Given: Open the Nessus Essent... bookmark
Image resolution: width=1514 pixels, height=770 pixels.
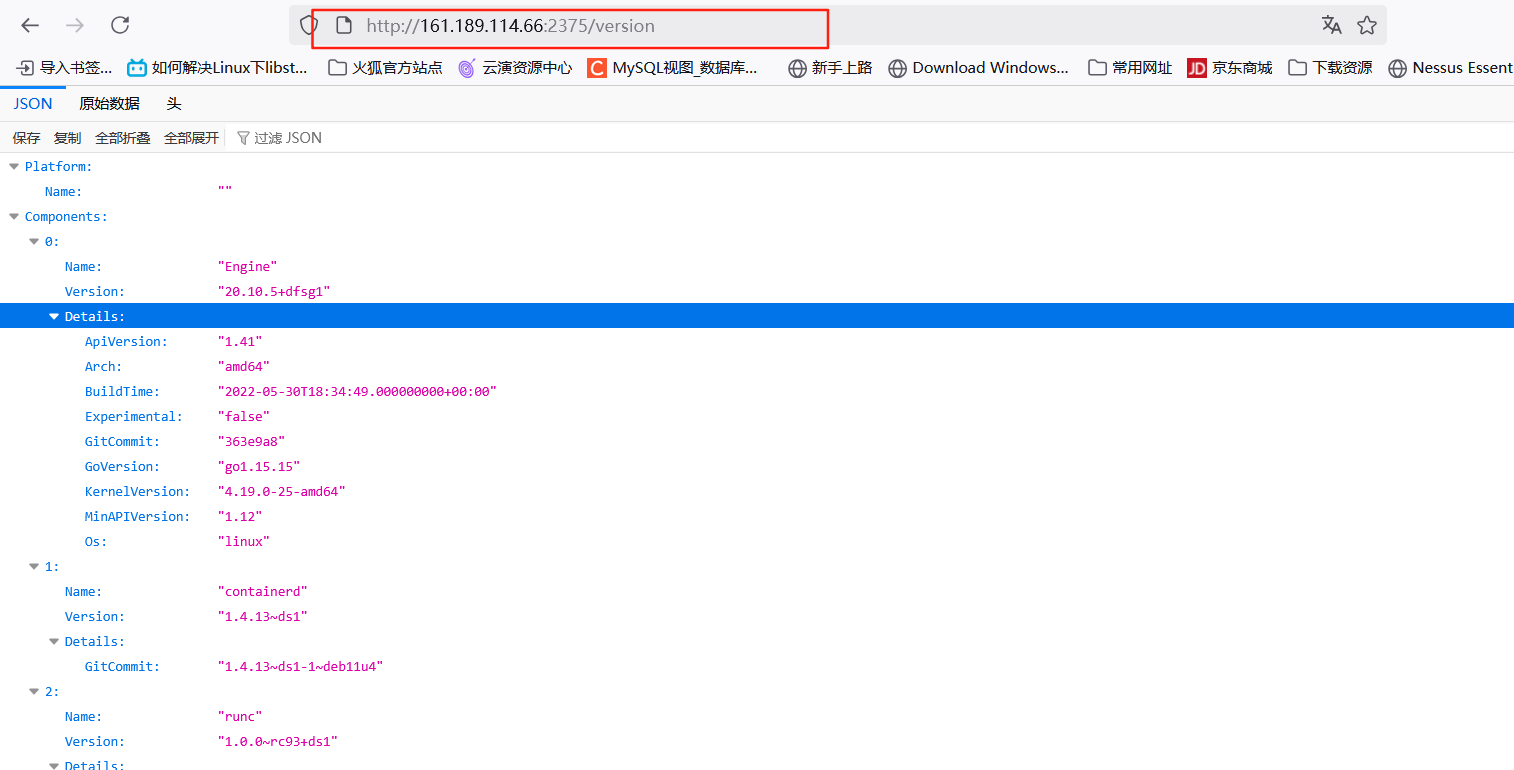Looking at the screenshot, I should point(1450,68).
